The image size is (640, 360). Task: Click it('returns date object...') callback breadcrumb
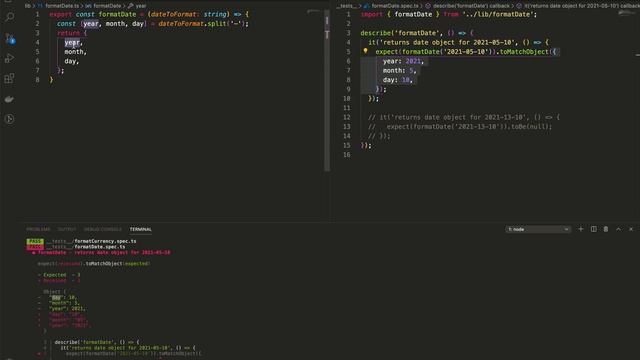click(582, 6)
